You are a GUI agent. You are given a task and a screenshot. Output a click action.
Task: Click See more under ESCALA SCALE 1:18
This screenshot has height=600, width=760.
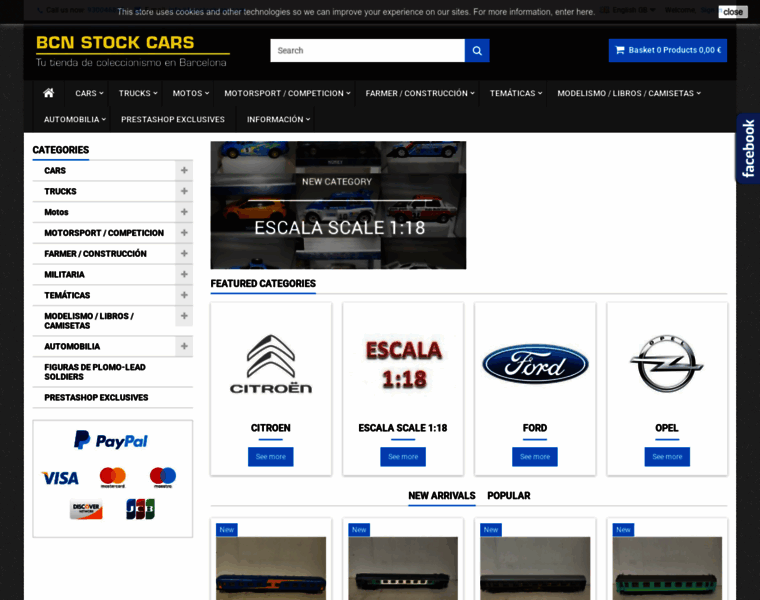coord(403,457)
